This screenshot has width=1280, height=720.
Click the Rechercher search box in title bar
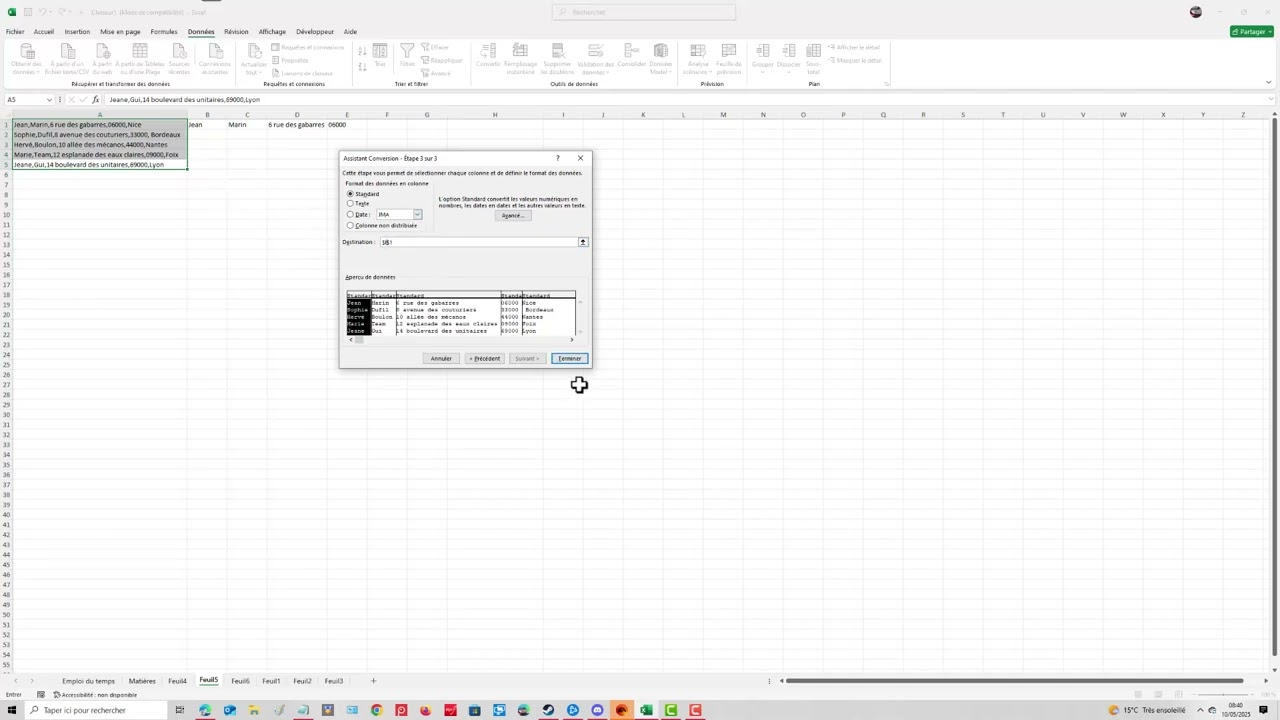click(x=643, y=12)
